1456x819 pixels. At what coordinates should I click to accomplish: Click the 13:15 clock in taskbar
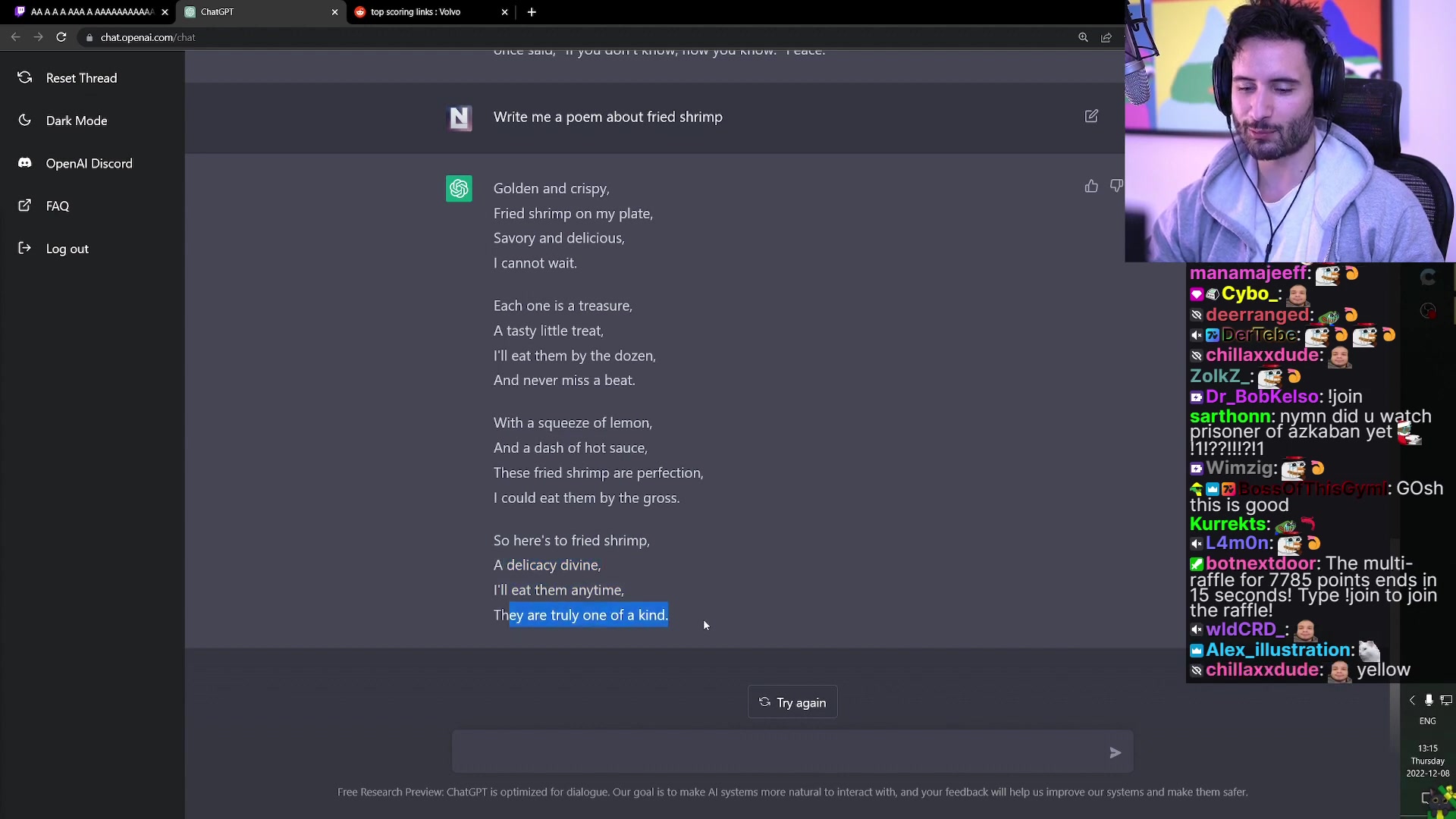pos(1428,748)
